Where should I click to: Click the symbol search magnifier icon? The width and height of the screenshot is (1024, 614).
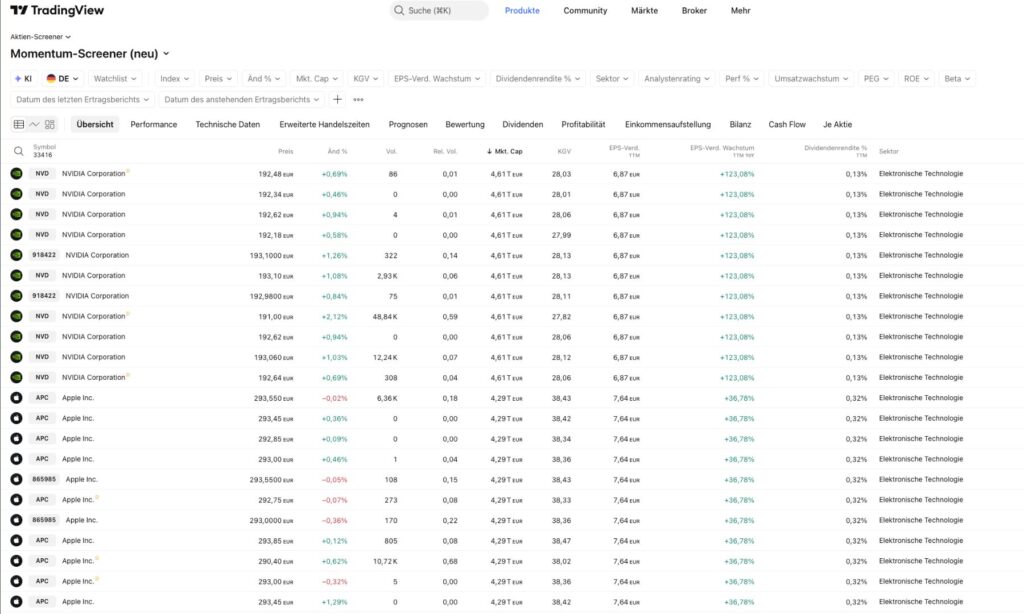pos(18,152)
